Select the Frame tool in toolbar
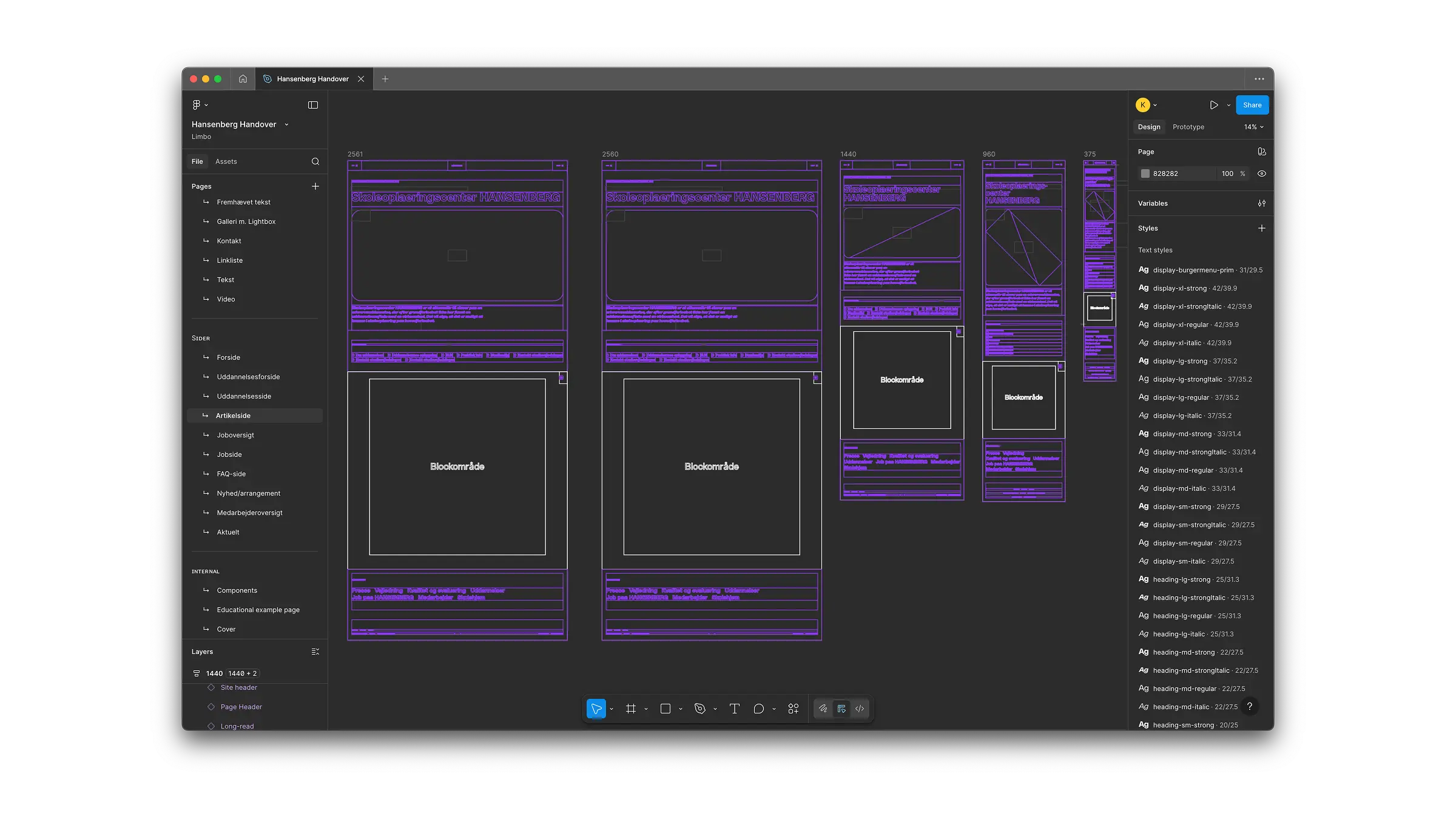The width and height of the screenshot is (1456, 819). [x=631, y=709]
